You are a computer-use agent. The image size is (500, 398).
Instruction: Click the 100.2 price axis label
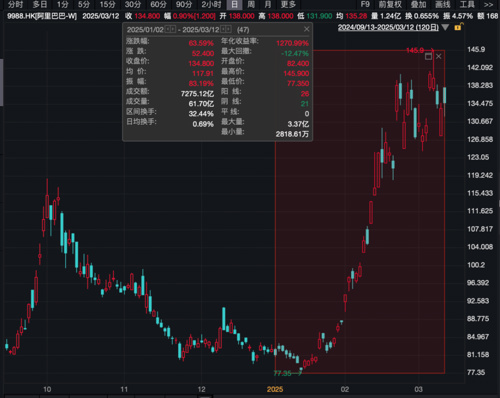coord(476,265)
